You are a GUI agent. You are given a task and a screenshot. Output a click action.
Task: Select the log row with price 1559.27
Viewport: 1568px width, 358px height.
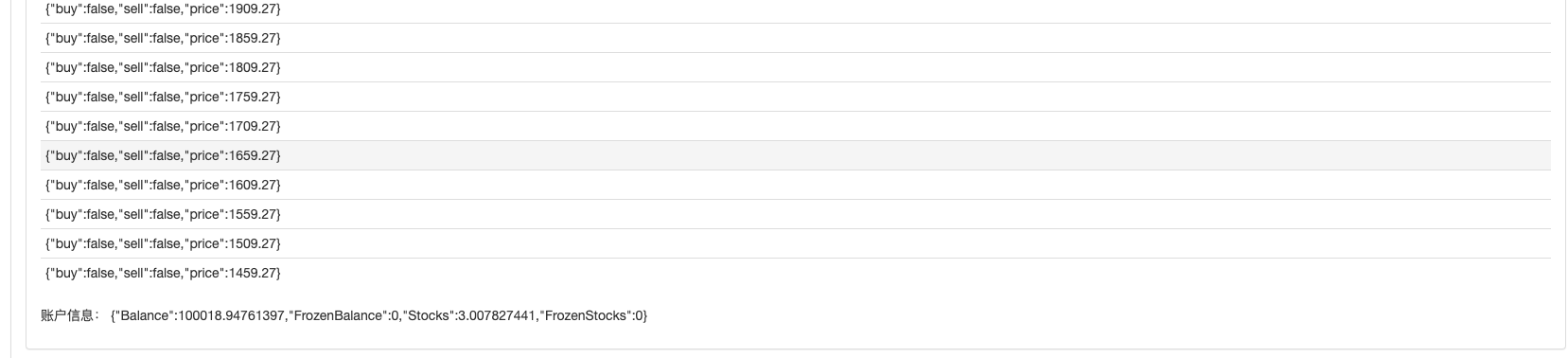pyautogui.click(x=795, y=214)
